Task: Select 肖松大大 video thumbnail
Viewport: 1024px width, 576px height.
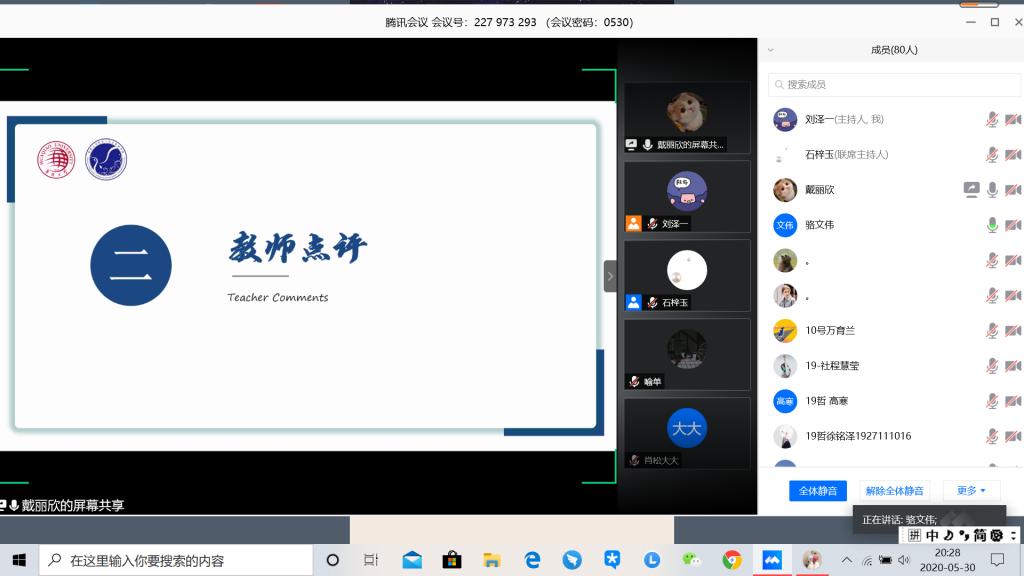Action: (687, 433)
